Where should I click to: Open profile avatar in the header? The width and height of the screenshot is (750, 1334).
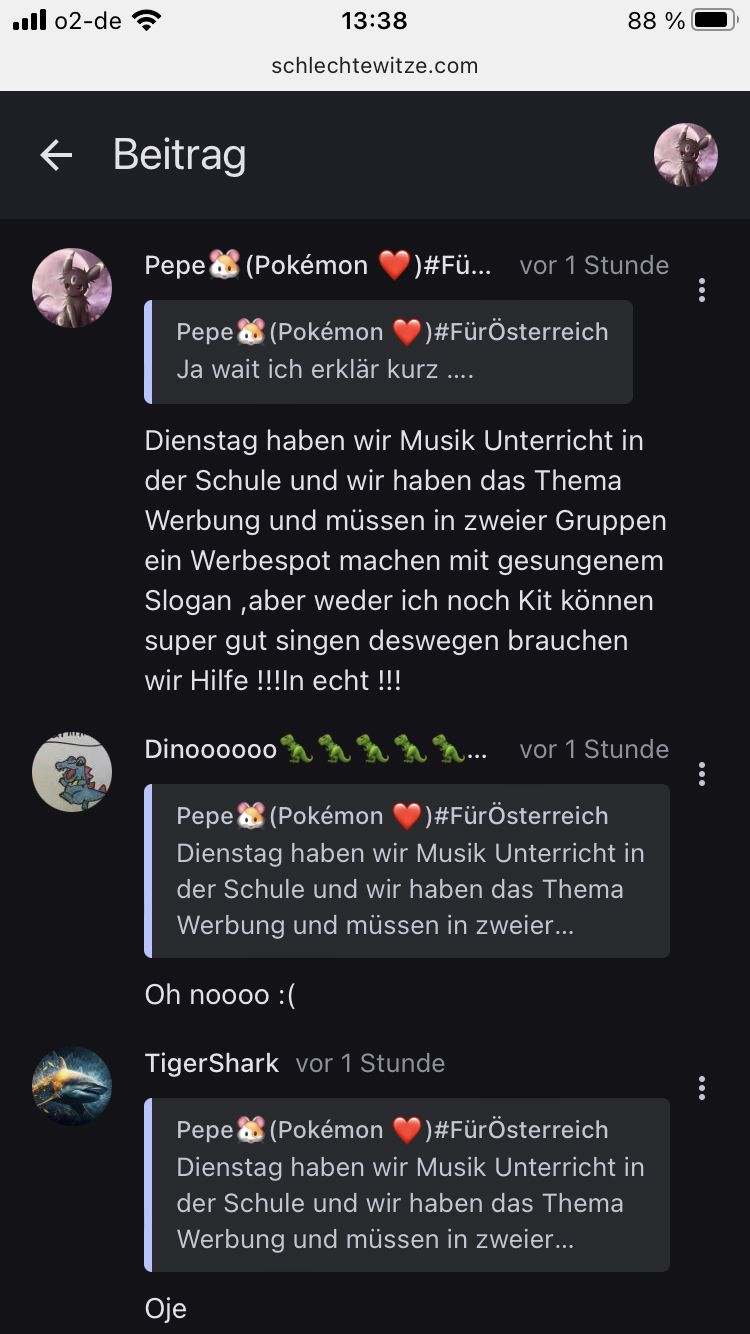click(686, 155)
